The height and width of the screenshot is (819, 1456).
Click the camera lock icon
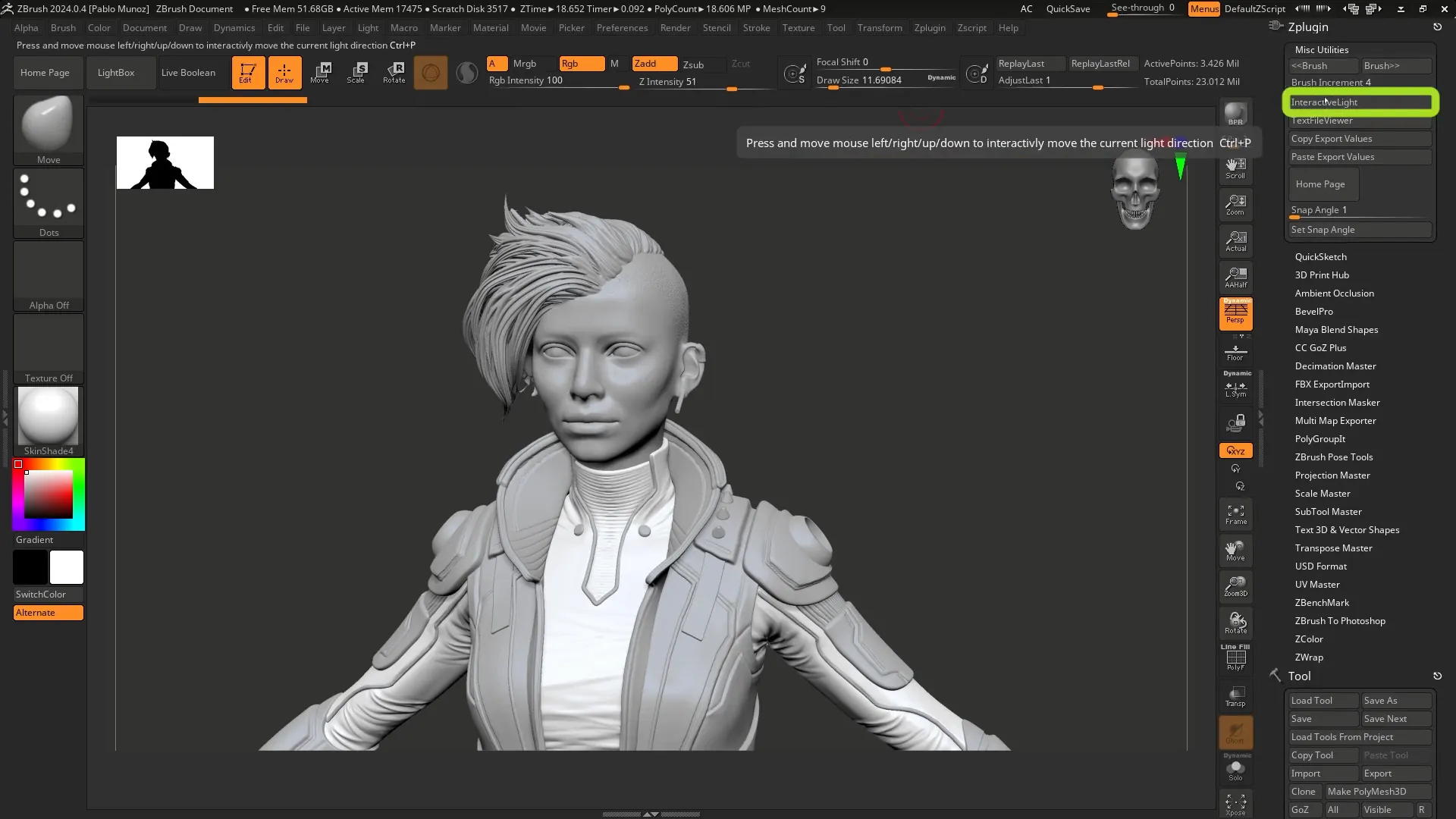[x=1235, y=423]
